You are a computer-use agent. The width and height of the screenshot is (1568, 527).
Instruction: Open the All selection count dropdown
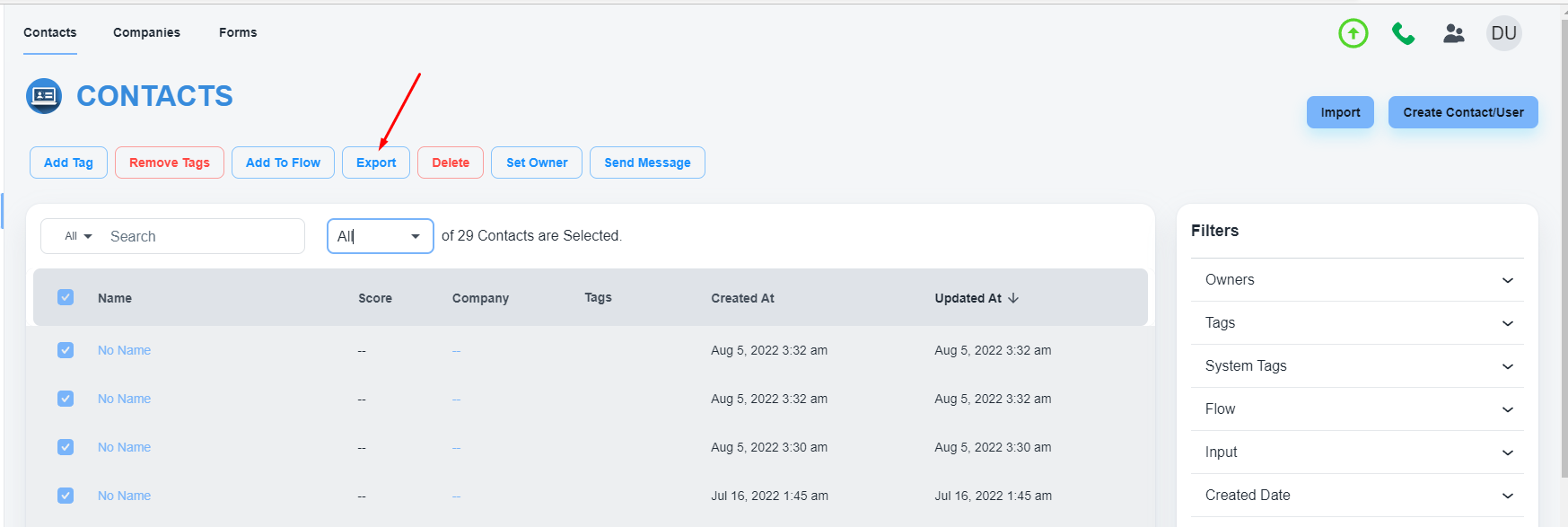380,236
